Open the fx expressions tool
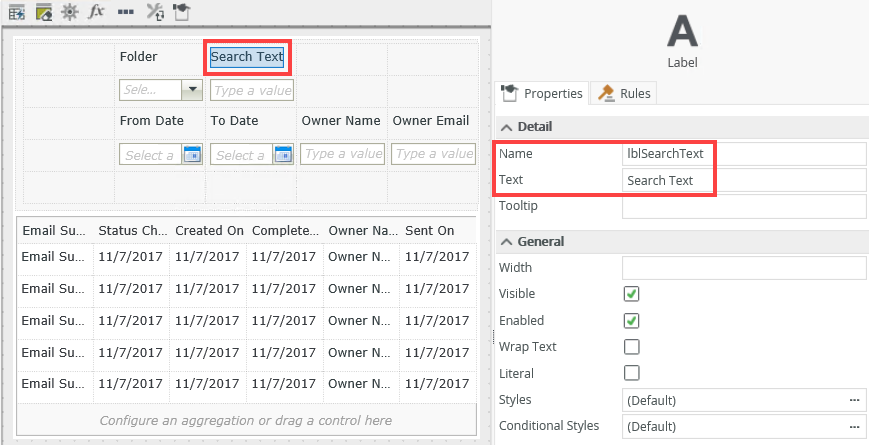The image size is (869, 445). click(x=96, y=12)
